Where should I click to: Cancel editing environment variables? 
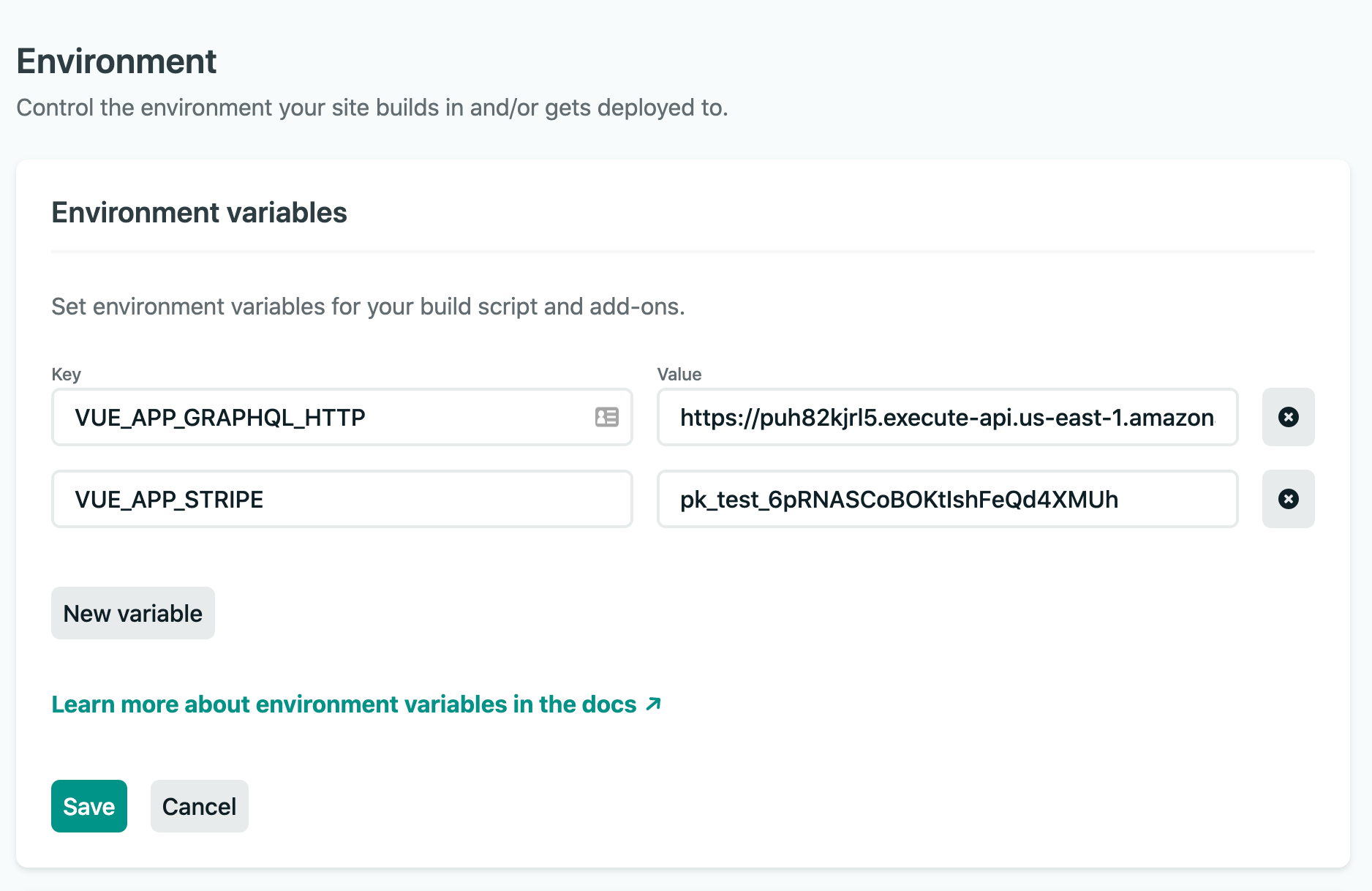click(x=199, y=806)
